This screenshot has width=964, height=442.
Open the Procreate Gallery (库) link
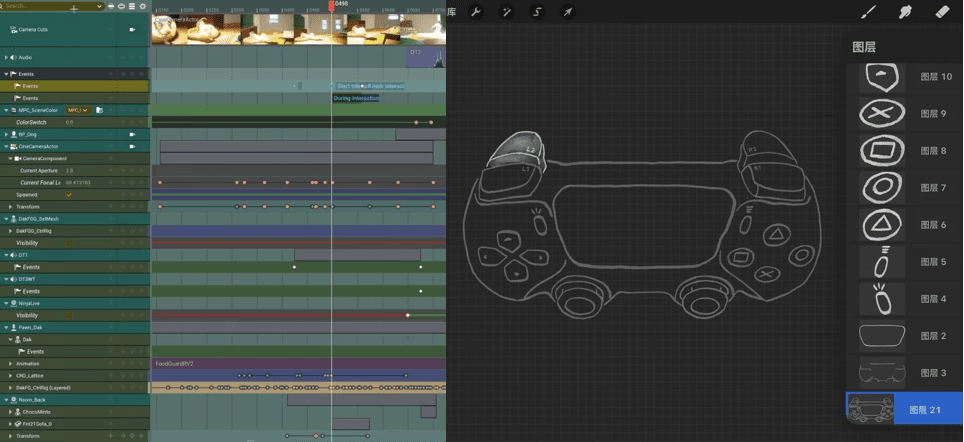tap(452, 12)
